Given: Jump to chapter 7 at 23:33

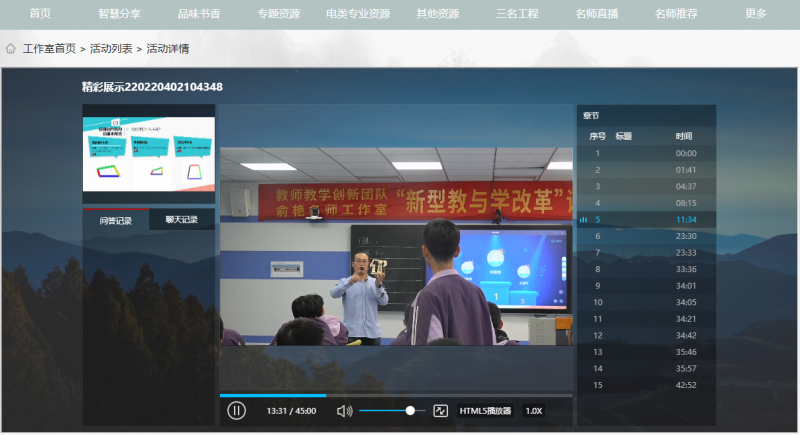Looking at the screenshot, I should click(646, 252).
